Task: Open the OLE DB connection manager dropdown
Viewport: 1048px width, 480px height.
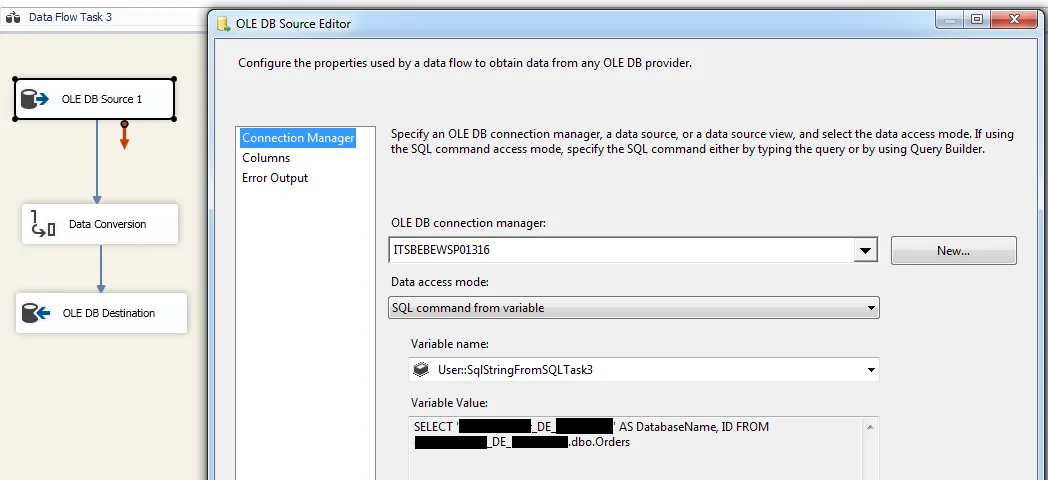Action: 866,251
